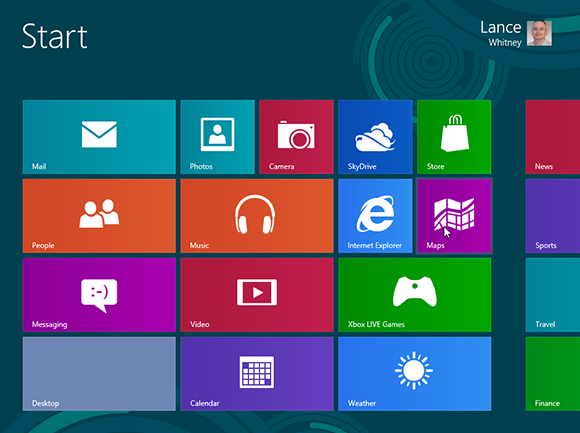
Task: Open the Camera tile
Action: click(x=296, y=137)
